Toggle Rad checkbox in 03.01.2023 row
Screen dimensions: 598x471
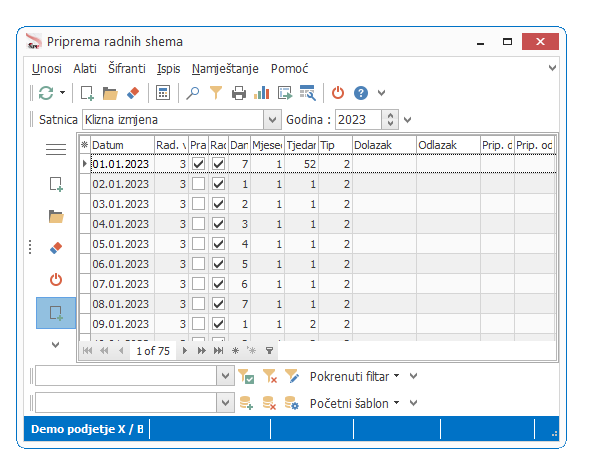coord(219,204)
